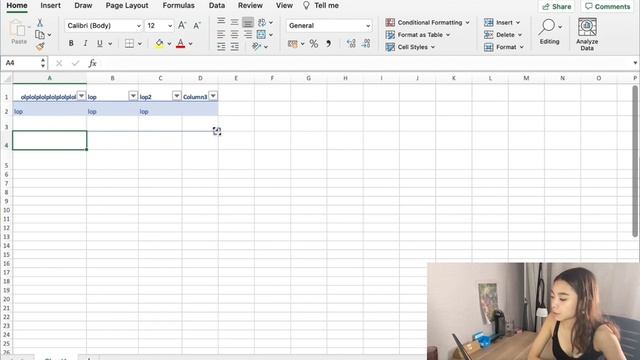640x360 pixels.
Task: Align cell text right
Action: pyautogui.click(x=247, y=34)
